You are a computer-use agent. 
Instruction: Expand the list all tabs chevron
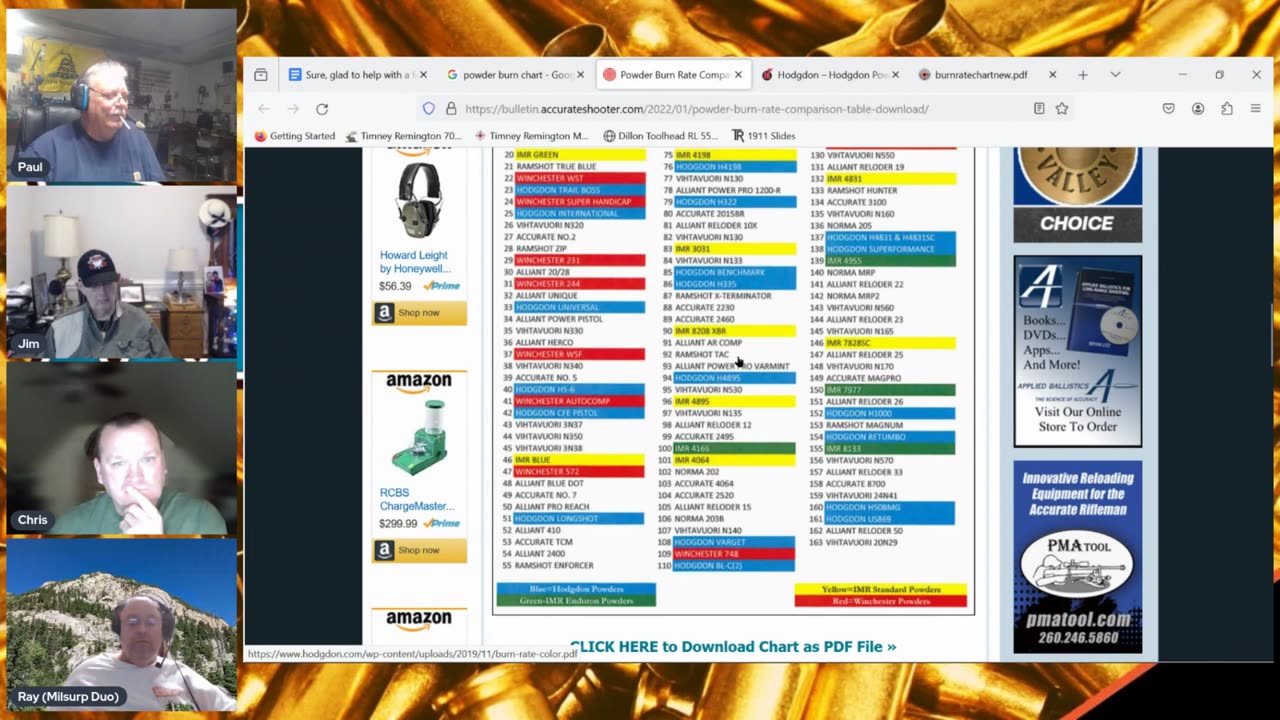pos(1115,75)
